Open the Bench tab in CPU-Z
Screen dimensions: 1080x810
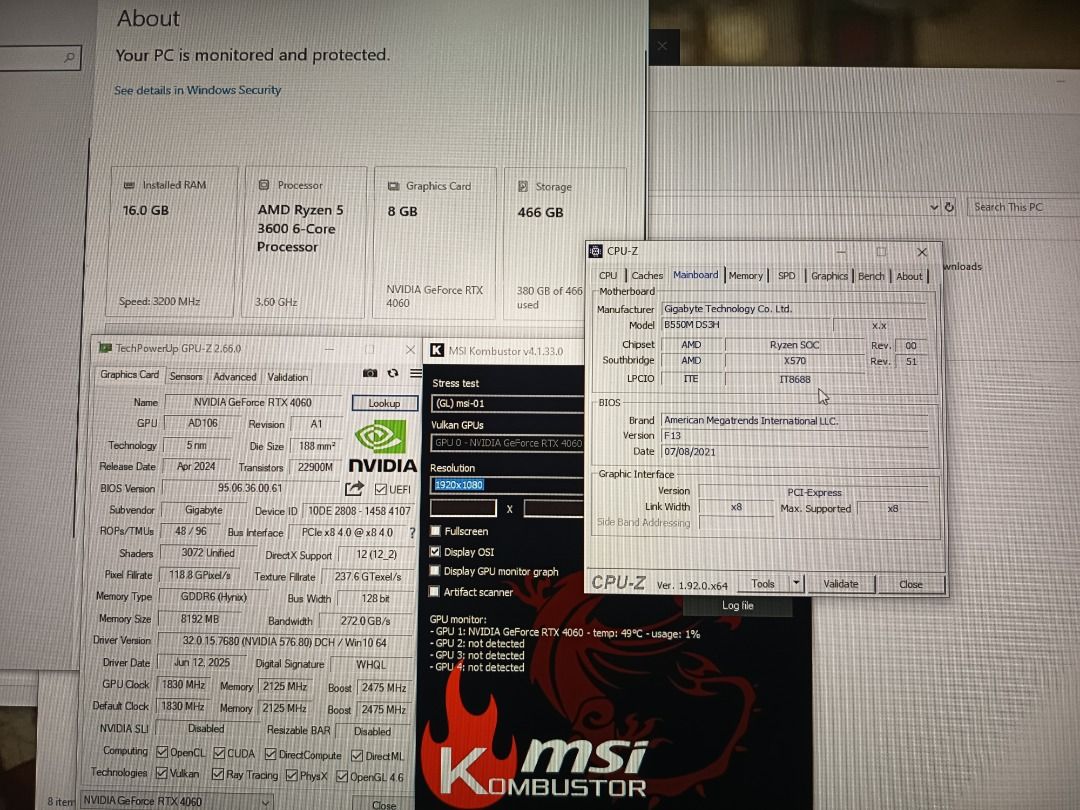click(871, 276)
